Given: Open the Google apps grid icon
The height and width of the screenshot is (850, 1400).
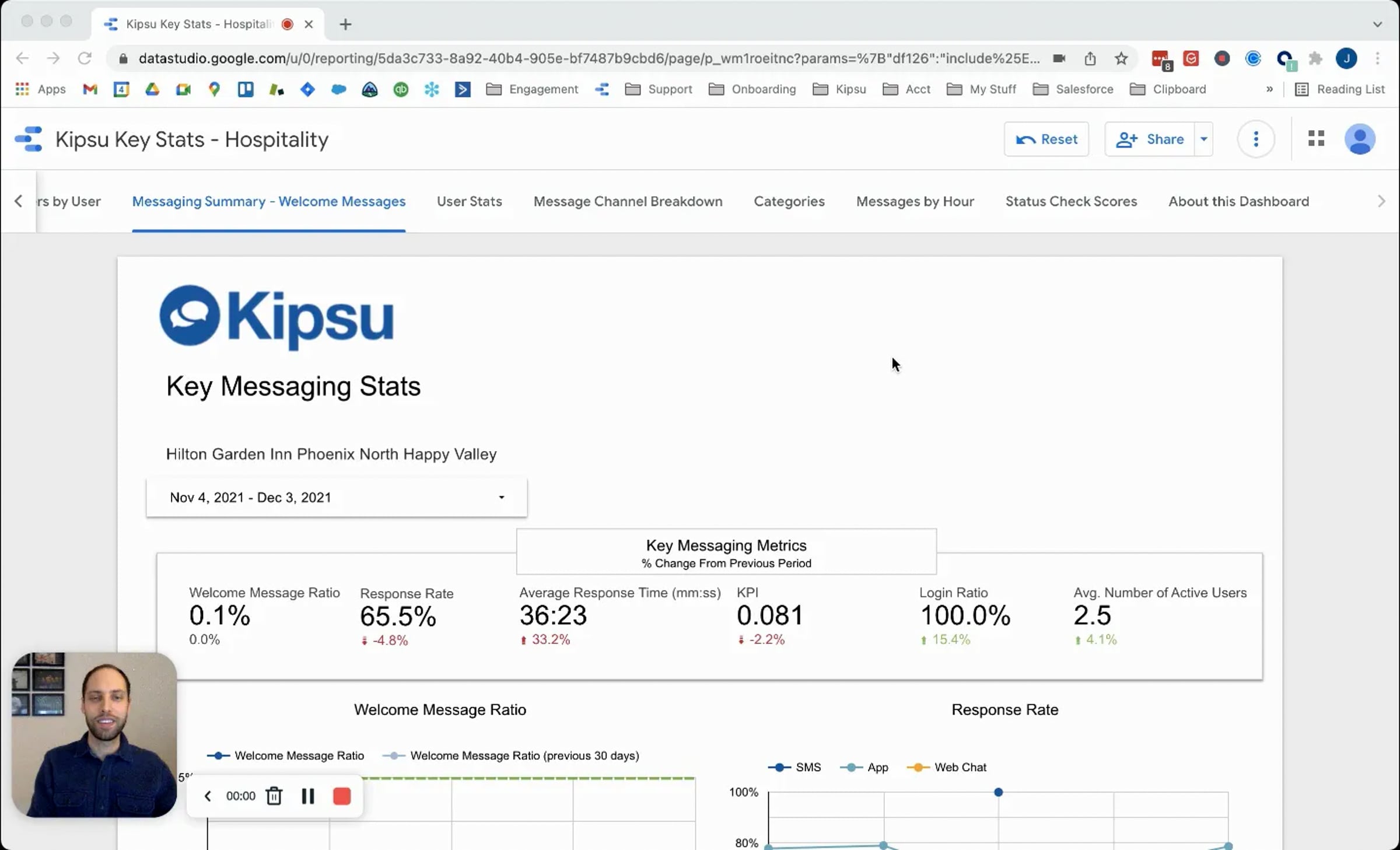Looking at the screenshot, I should 1316,139.
